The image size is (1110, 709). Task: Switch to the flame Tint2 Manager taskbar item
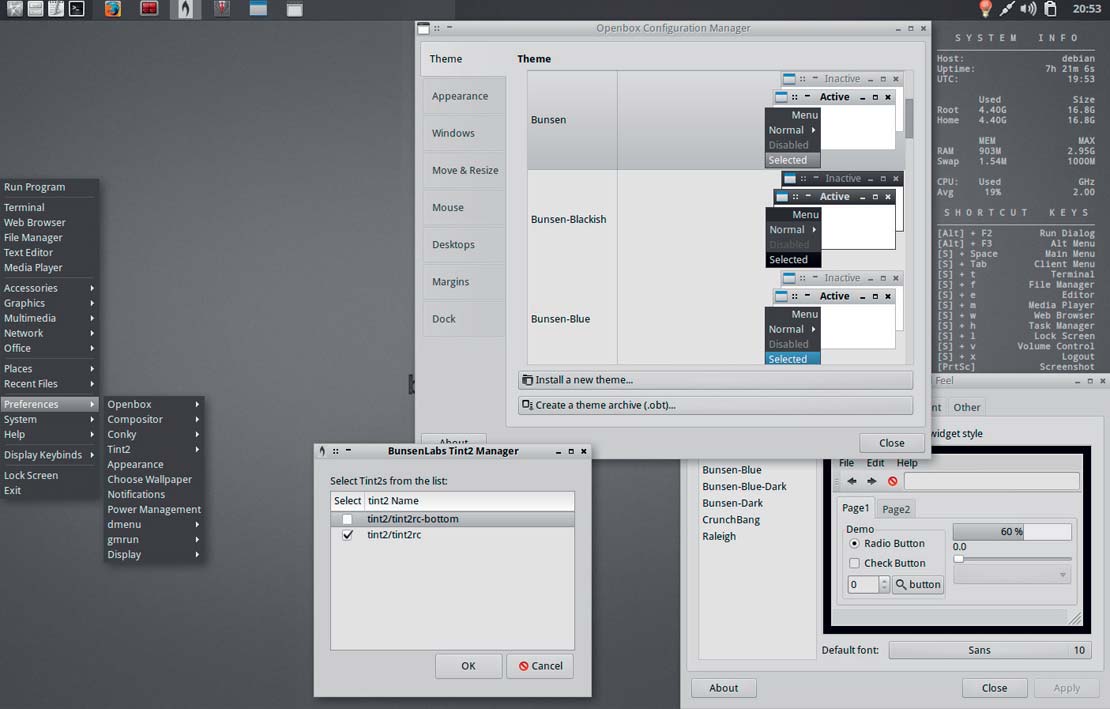coord(185,9)
